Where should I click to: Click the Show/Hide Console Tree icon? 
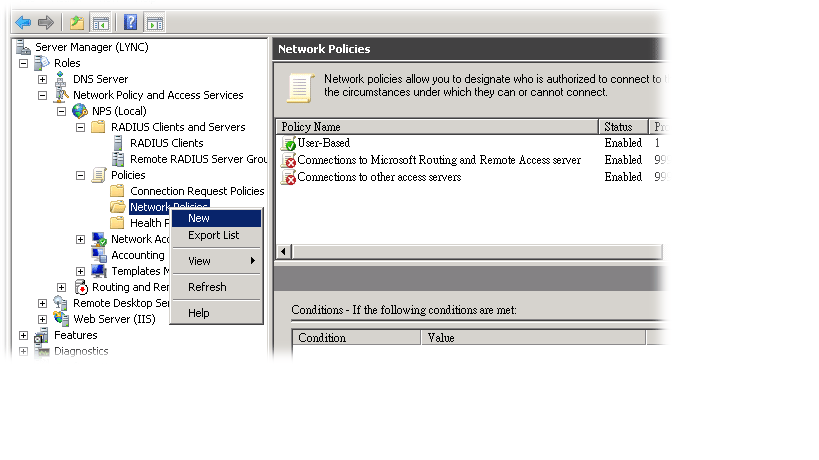[100, 22]
